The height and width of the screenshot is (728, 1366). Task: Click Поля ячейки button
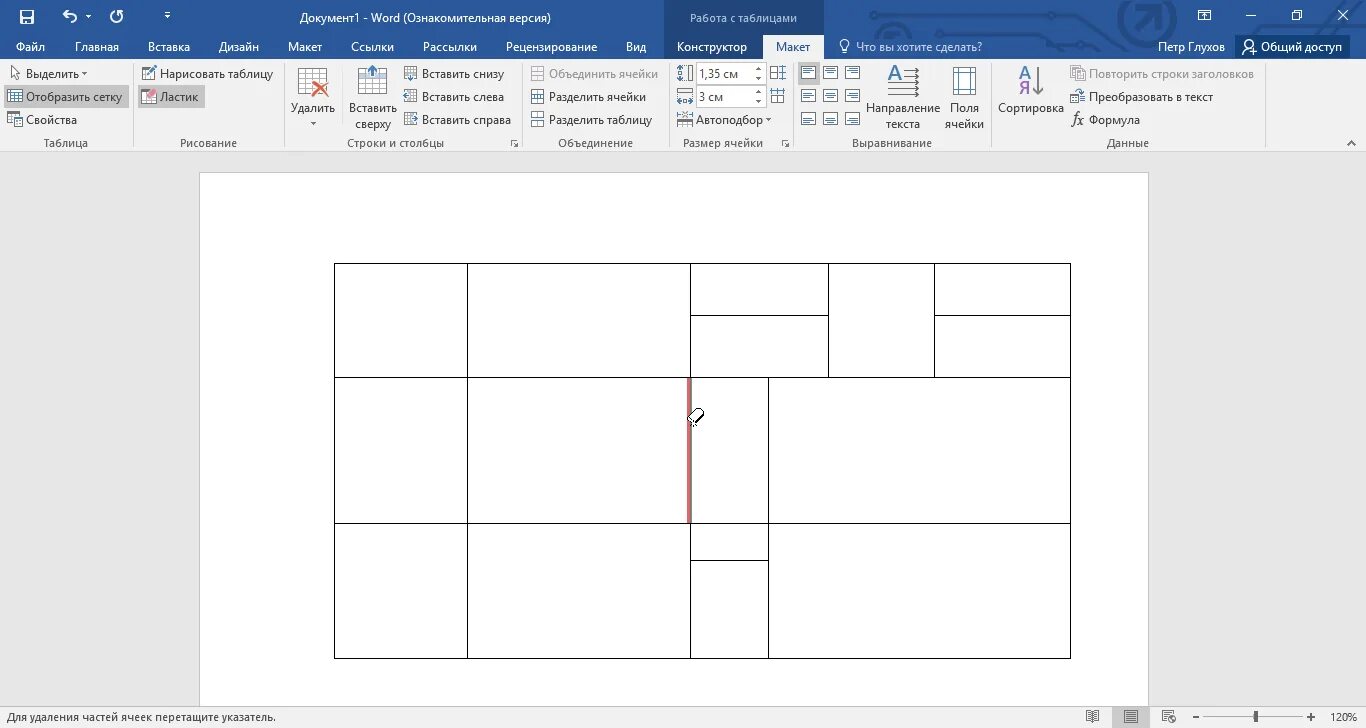[x=964, y=97]
